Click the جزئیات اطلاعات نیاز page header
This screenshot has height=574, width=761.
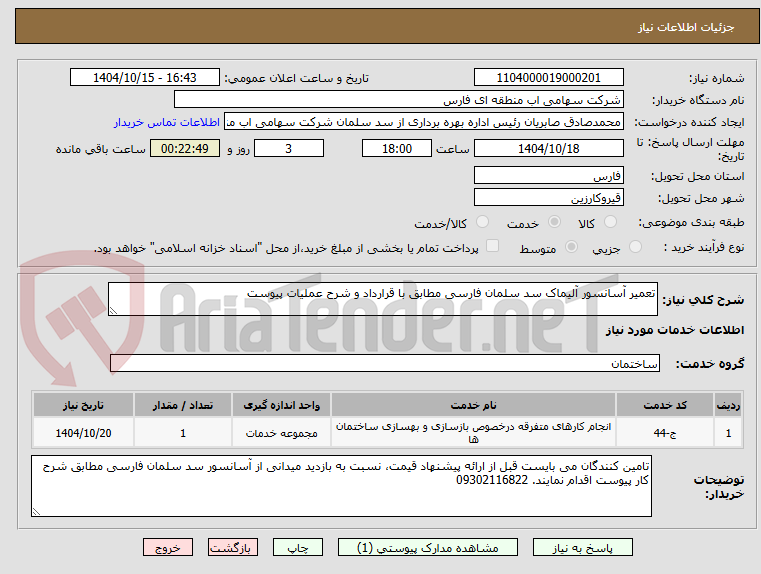(x=686, y=27)
